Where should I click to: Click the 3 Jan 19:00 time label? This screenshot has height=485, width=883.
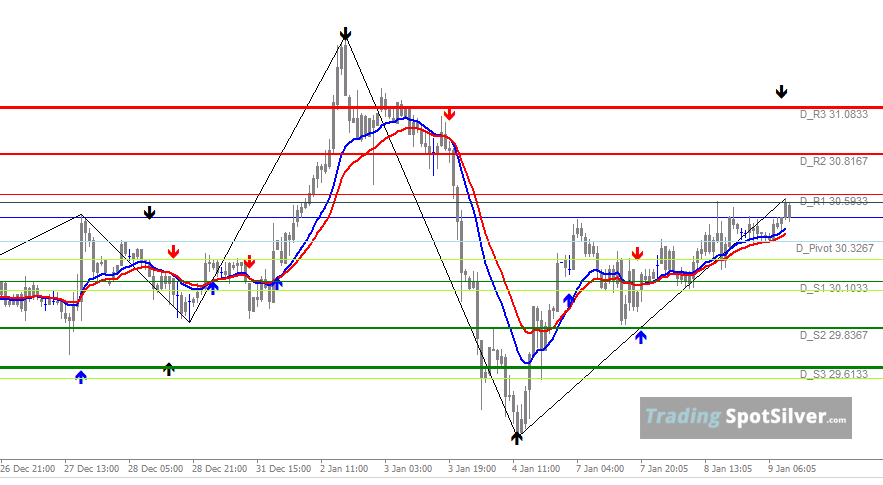472,469
